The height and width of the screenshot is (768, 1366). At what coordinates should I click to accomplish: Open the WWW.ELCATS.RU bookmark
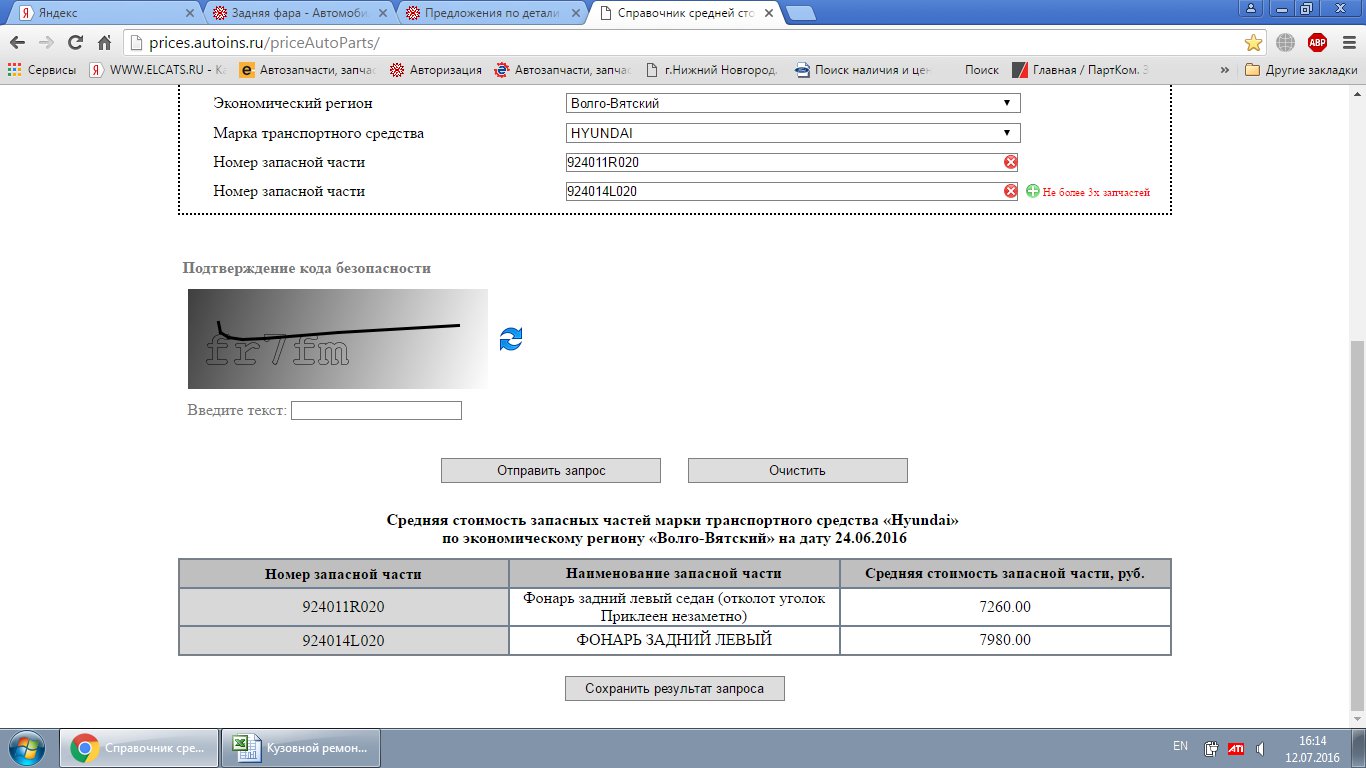158,70
